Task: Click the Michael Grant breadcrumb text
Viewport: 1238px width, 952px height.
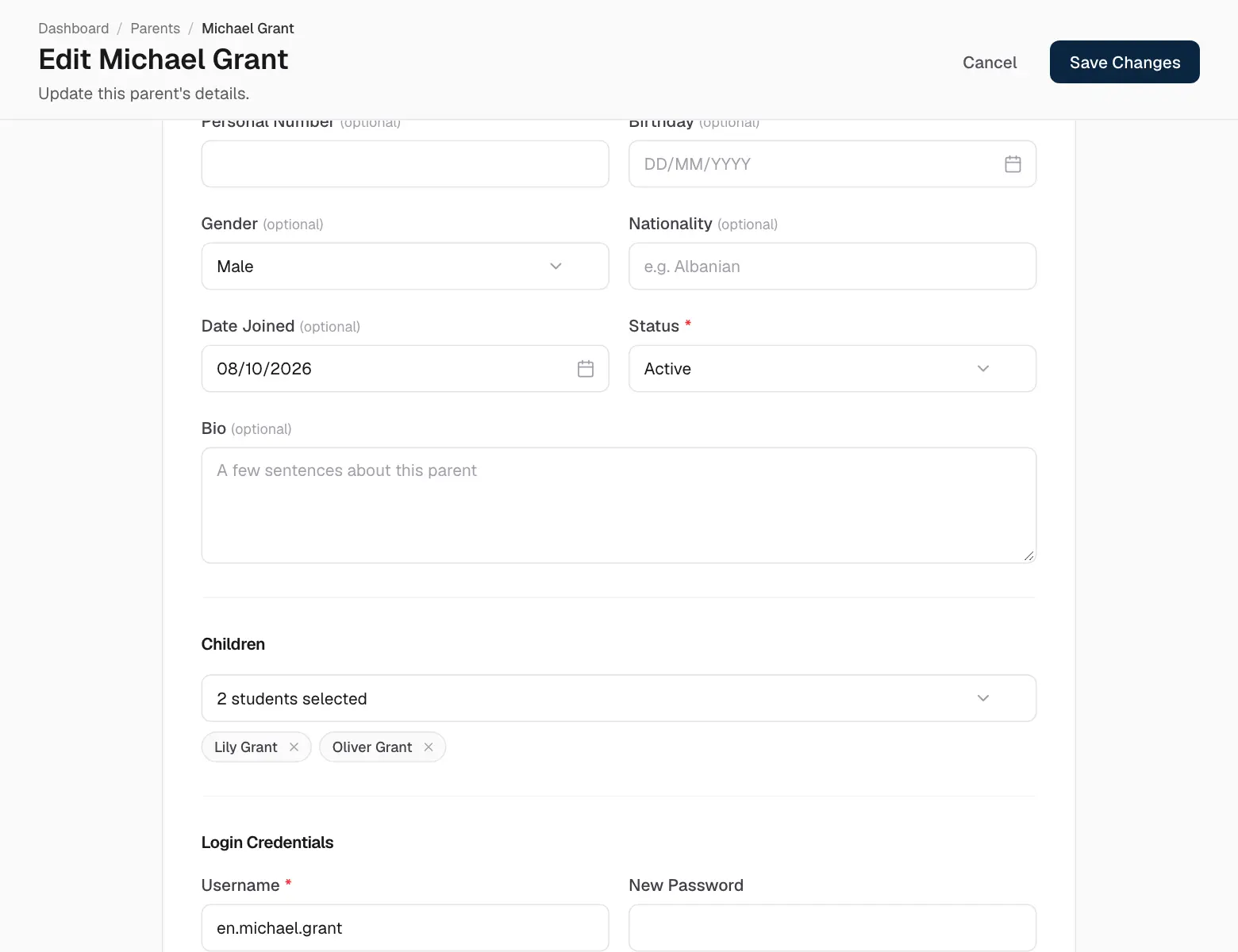Action: (x=248, y=29)
